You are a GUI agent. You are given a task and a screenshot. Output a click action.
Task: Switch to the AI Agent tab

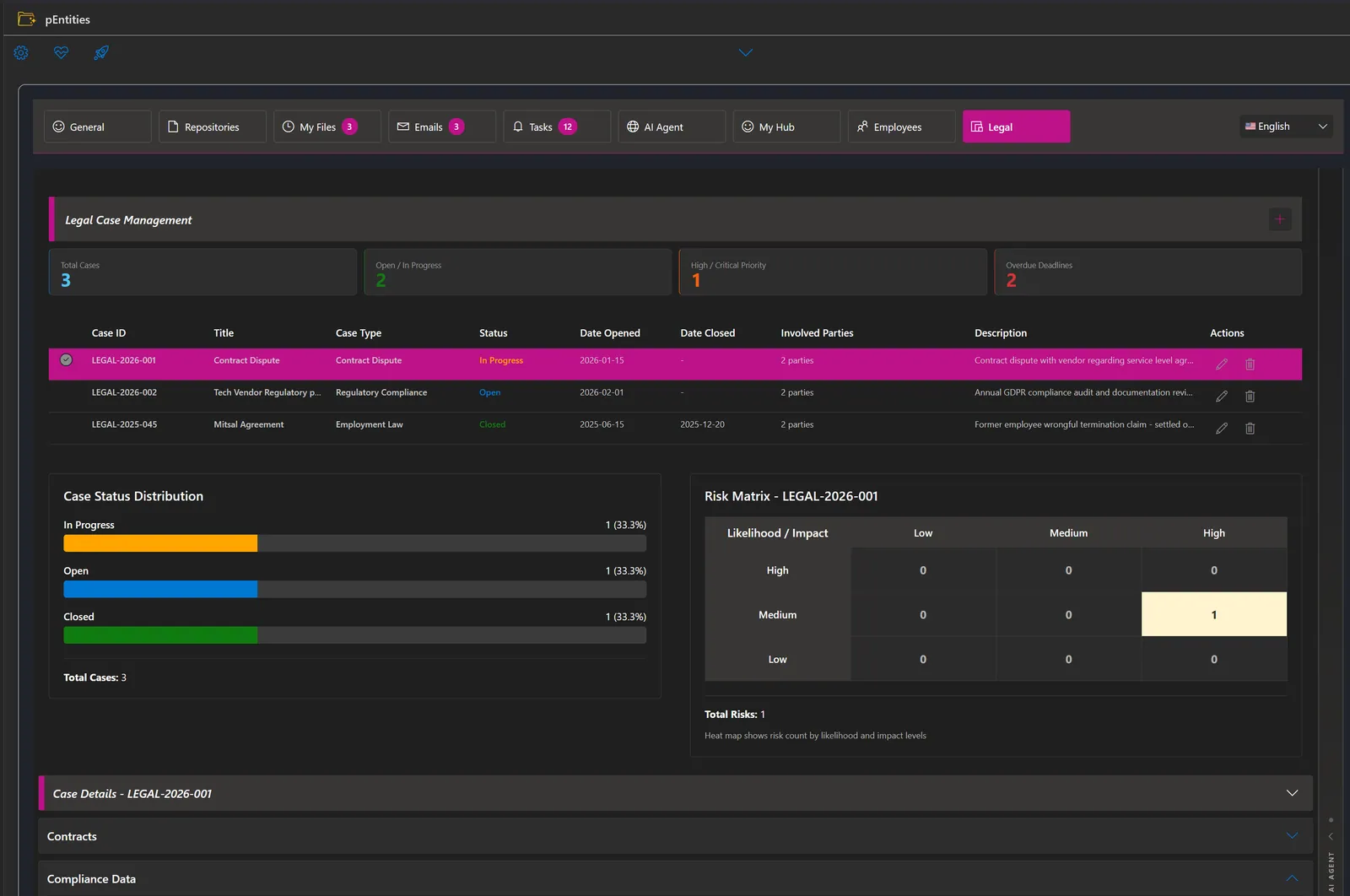672,127
